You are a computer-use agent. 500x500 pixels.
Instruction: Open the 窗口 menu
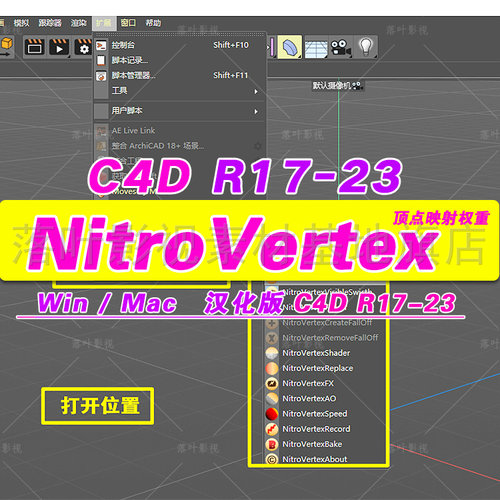click(x=128, y=23)
